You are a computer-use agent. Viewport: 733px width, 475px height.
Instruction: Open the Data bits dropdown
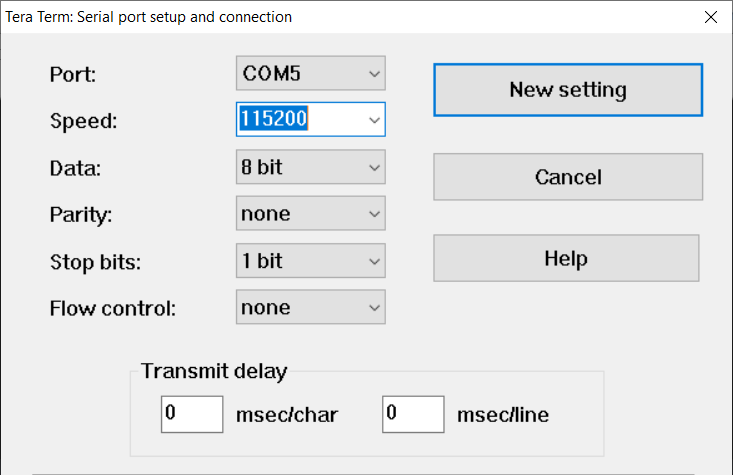point(310,167)
